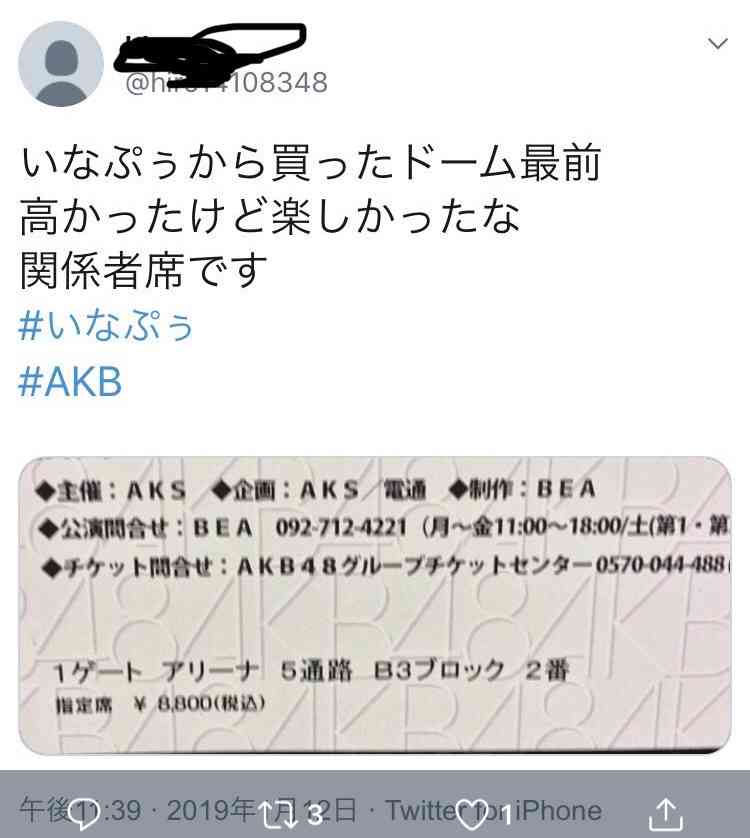Tap the scribbled-out display name
The image size is (750, 838).
tap(210, 48)
